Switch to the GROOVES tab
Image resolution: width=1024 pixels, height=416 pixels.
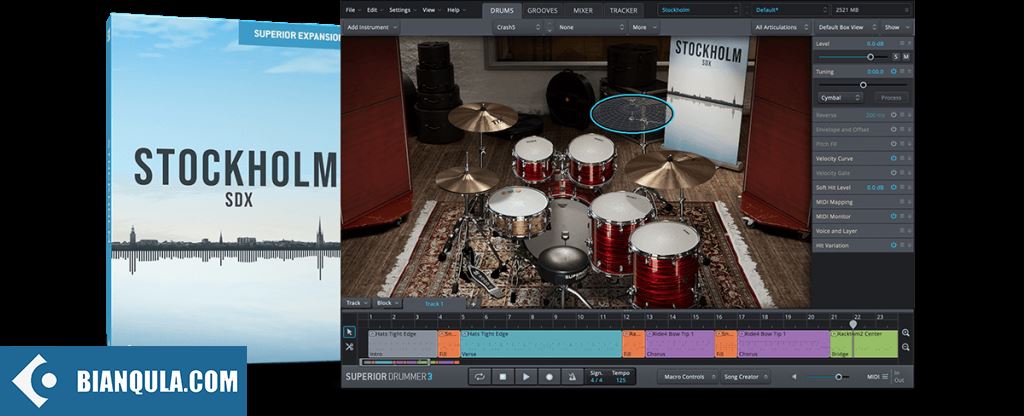(543, 10)
